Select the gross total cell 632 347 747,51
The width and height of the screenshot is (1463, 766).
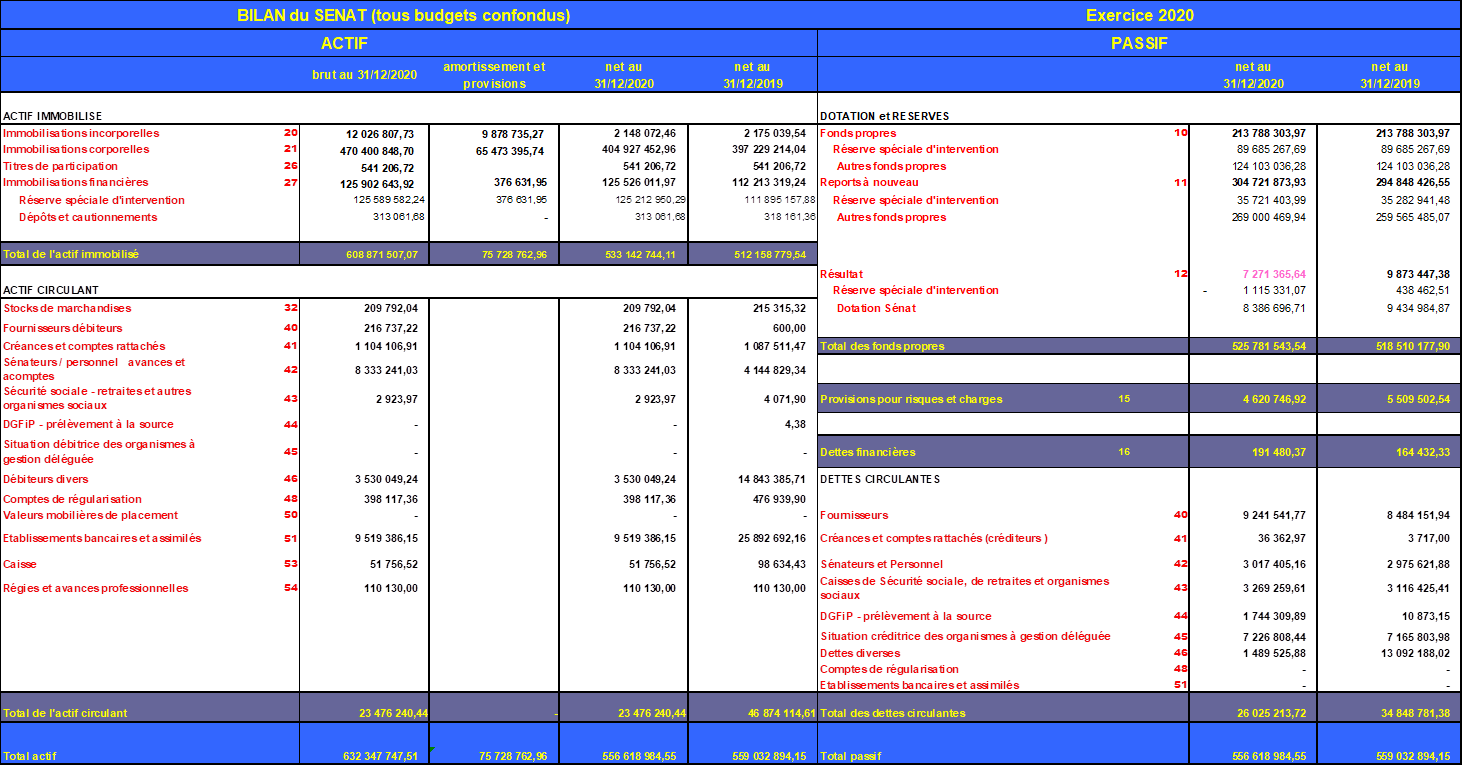pos(380,757)
